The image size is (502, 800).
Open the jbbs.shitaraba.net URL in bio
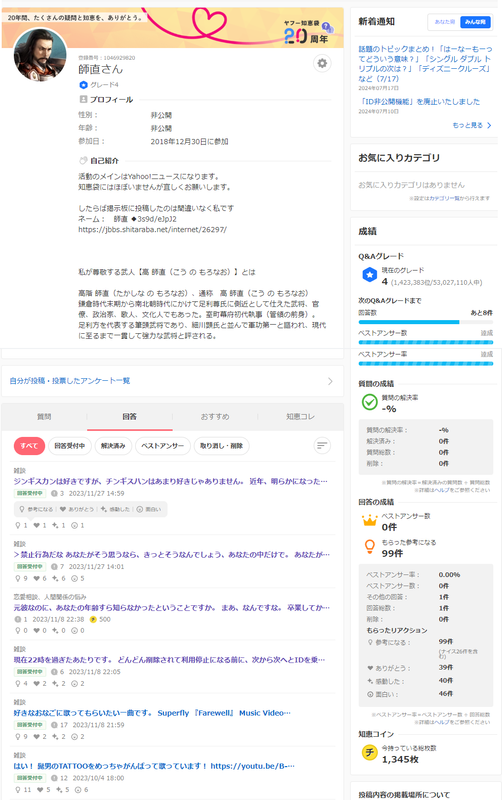[153, 230]
